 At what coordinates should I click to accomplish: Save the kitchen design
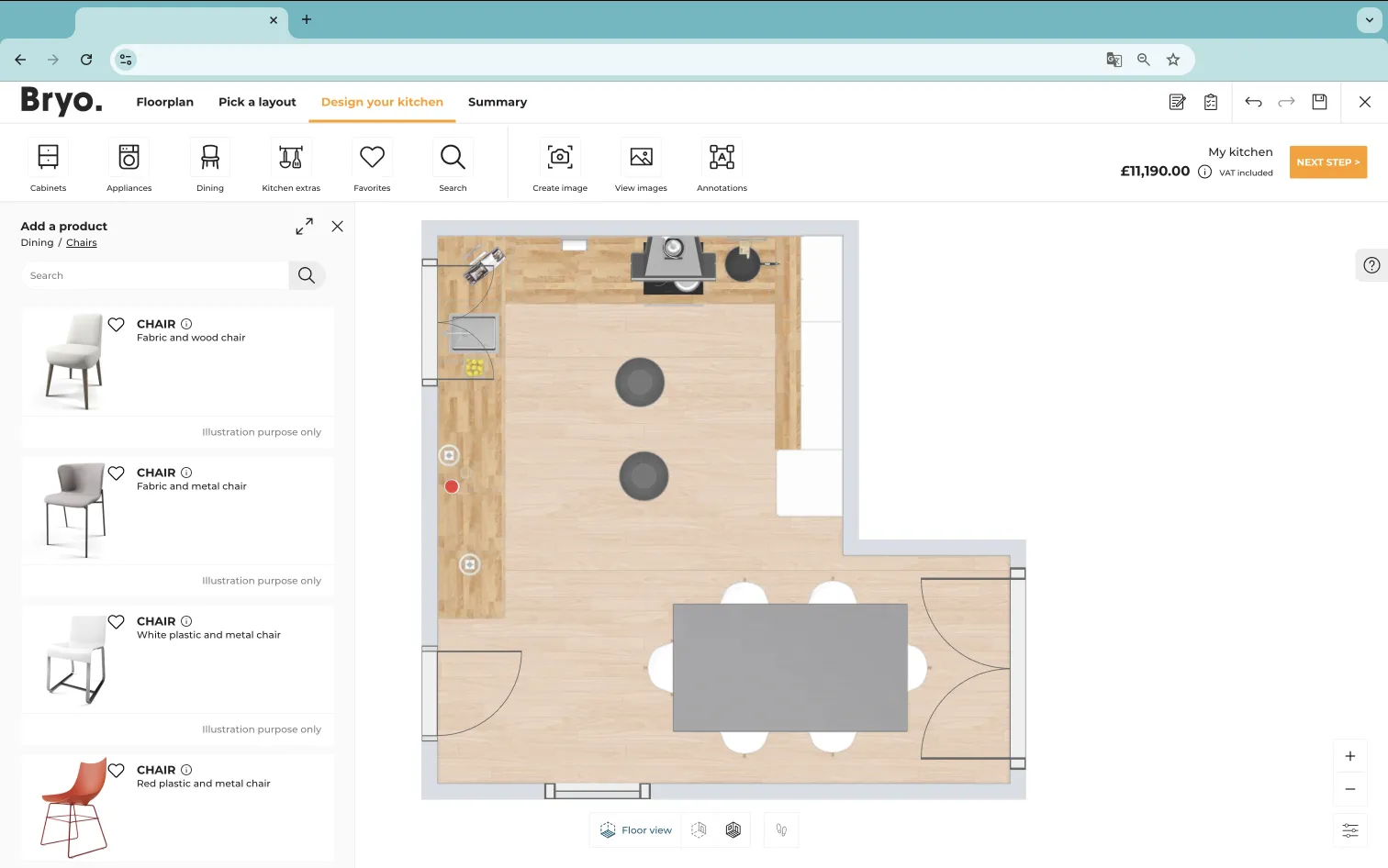pyautogui.click(x=1319, y=102)
